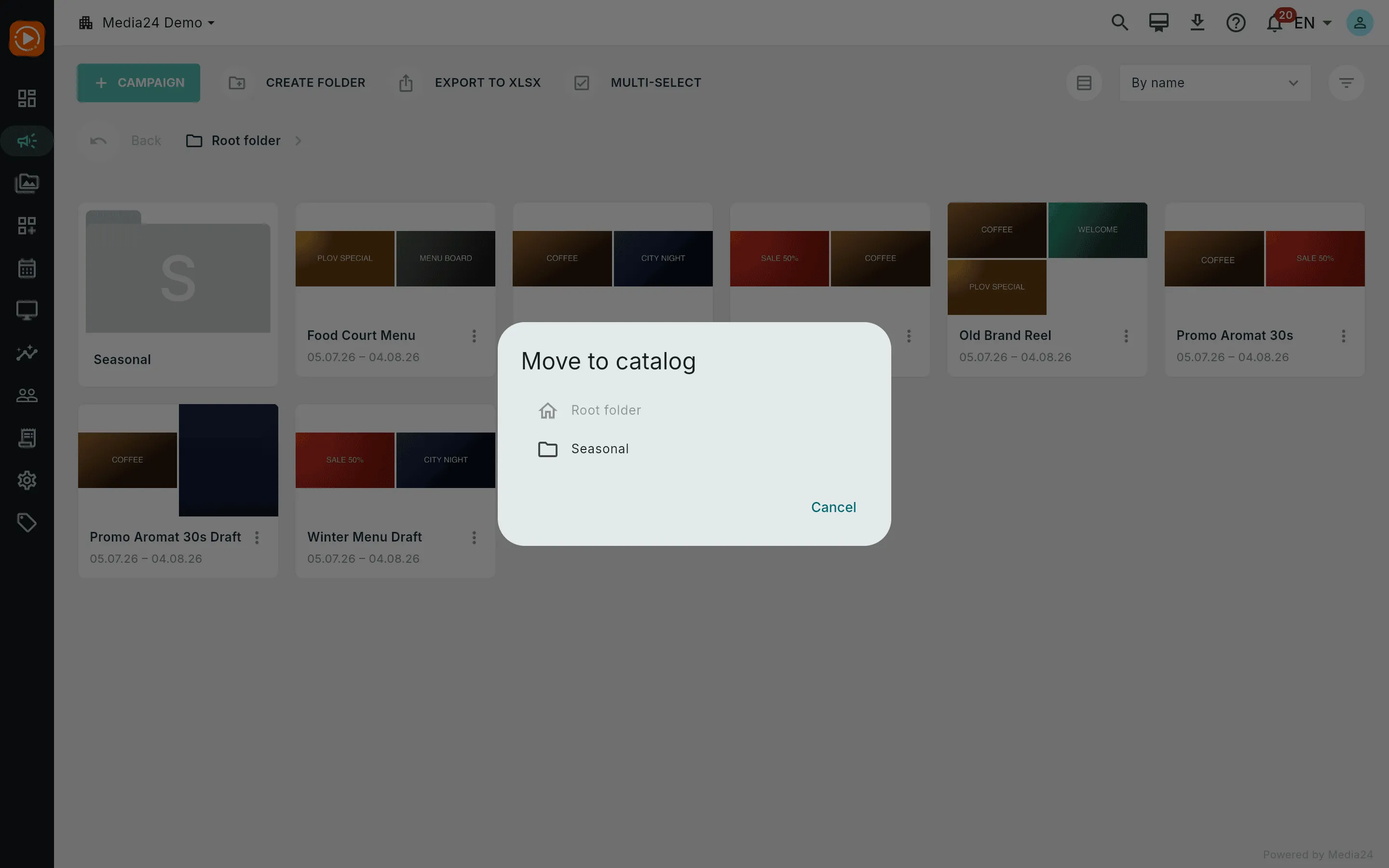1389x868 pixels.
Task: Open the help question mark icon
Action: [1236, 22]
